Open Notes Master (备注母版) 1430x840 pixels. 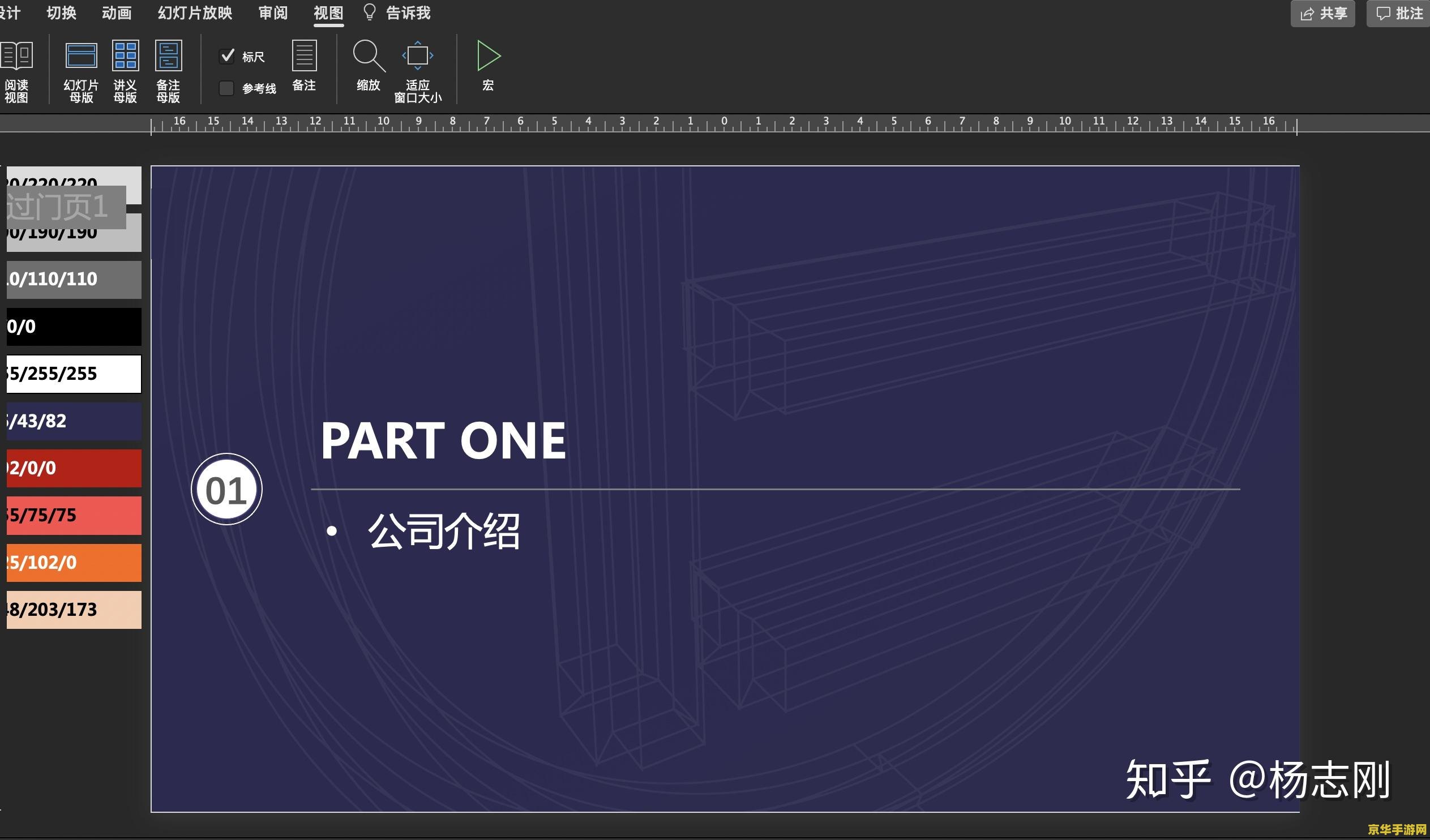tap(168, 71)
